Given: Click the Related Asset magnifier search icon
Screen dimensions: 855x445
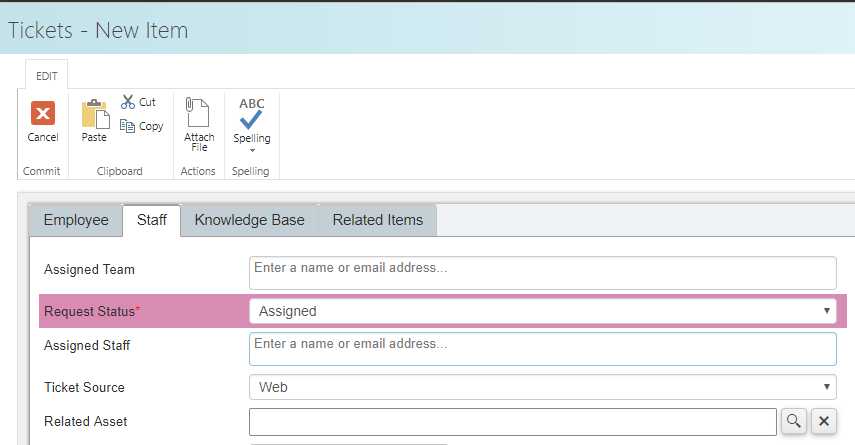Looking at the screenshot, I should 794,421.
